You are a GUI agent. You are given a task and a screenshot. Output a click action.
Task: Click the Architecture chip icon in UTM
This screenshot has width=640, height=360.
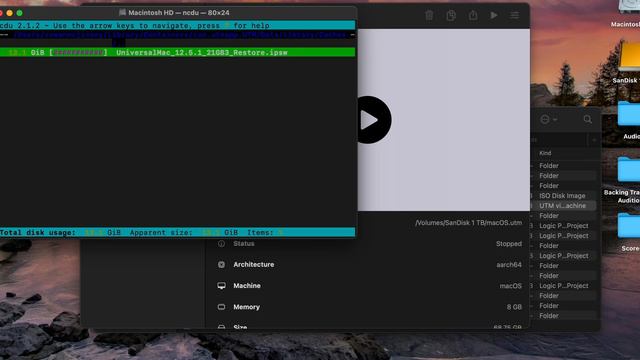coord(221,264)
